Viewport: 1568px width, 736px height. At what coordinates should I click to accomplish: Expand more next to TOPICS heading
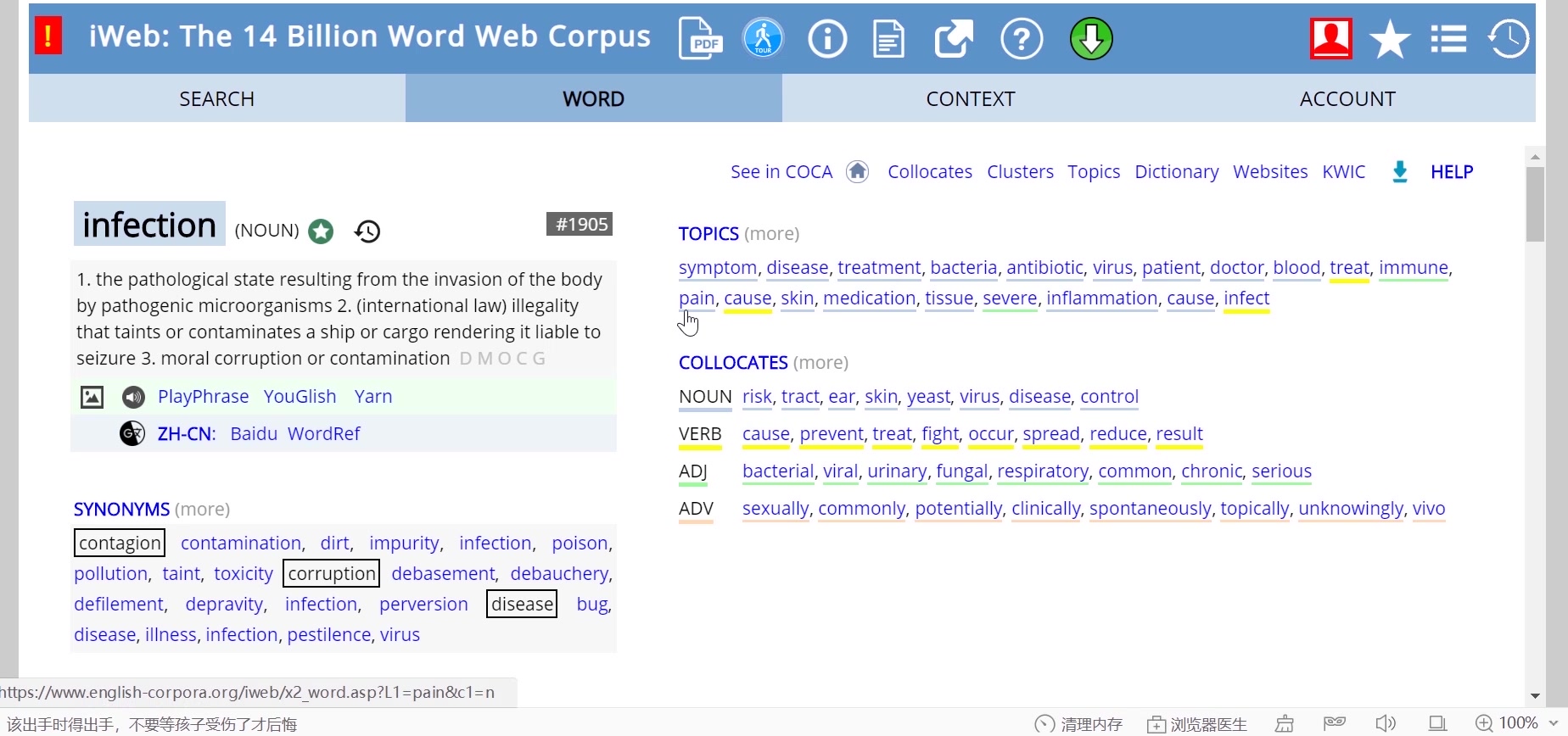tap(771, 234)
